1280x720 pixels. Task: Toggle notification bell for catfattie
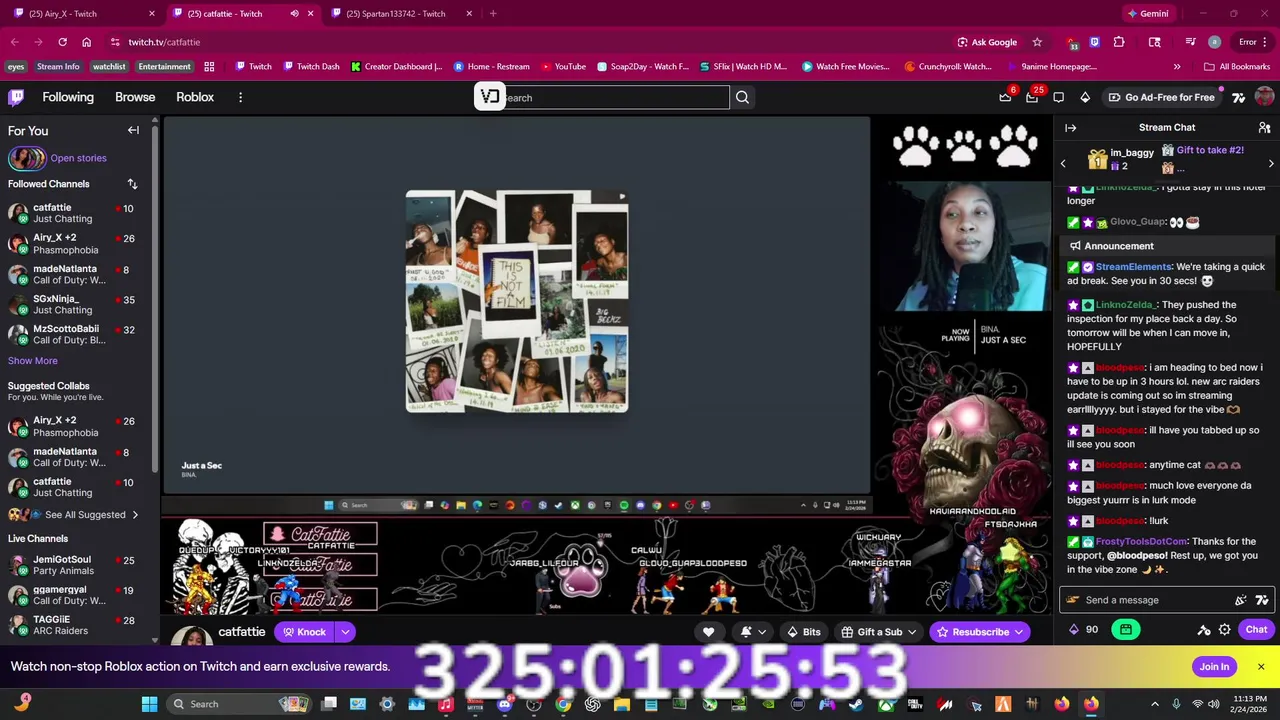[x=746, y=632]
